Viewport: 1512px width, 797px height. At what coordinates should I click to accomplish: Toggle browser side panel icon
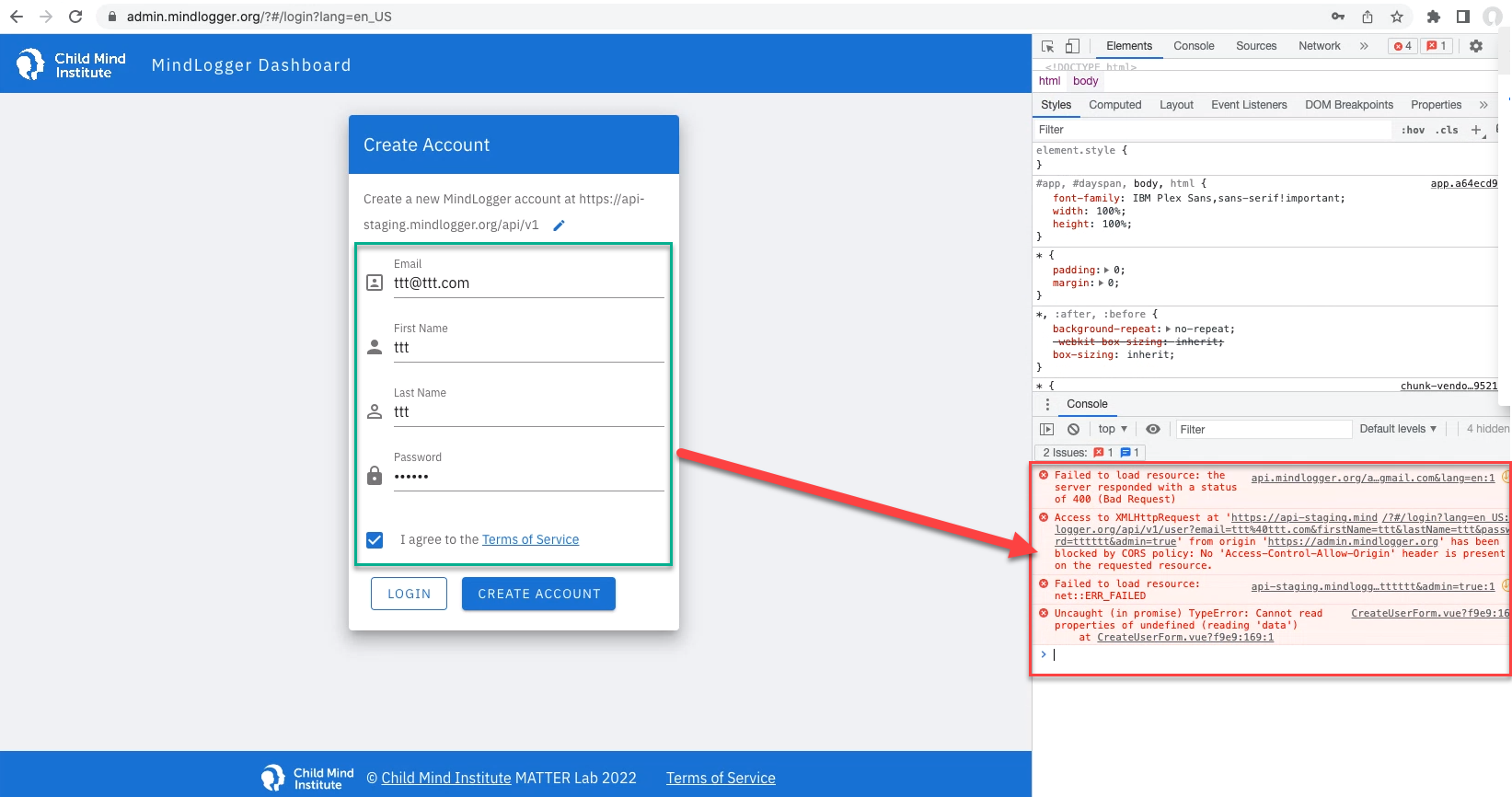pyautogui.click(x=1462, y=17)
